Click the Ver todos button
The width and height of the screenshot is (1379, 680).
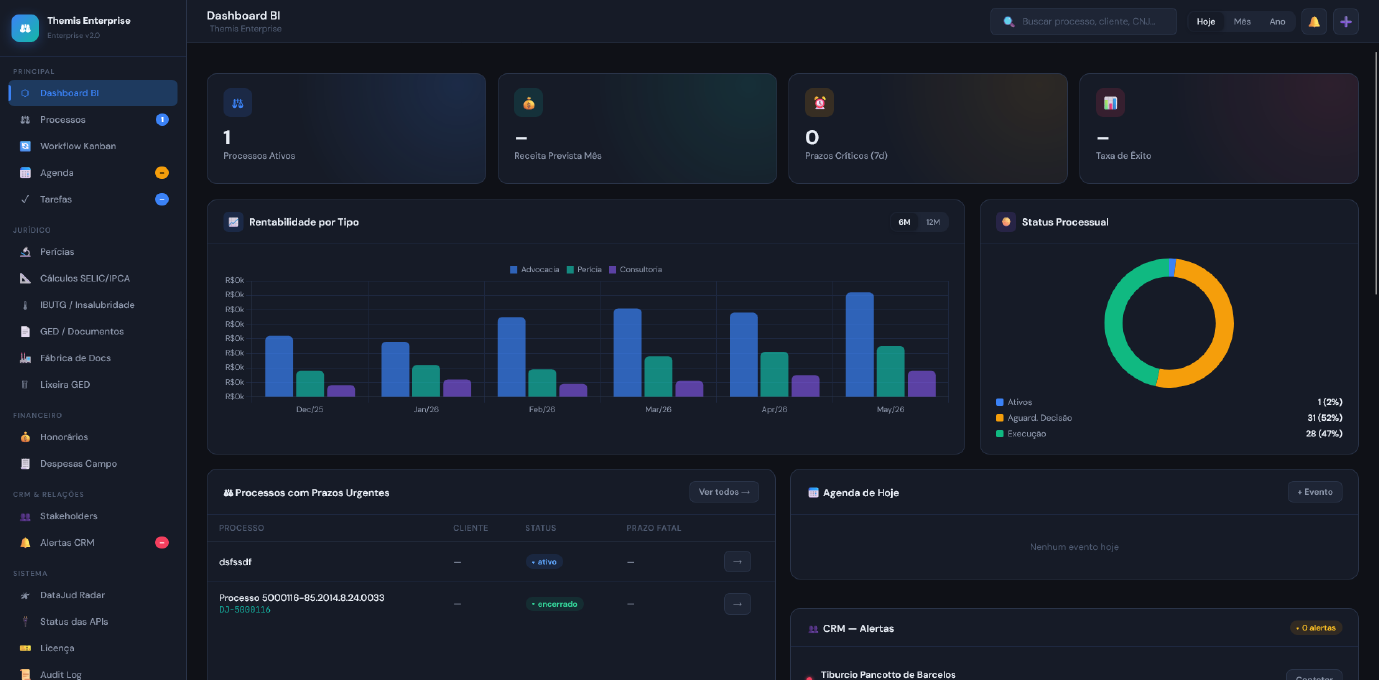coord(724,492)
